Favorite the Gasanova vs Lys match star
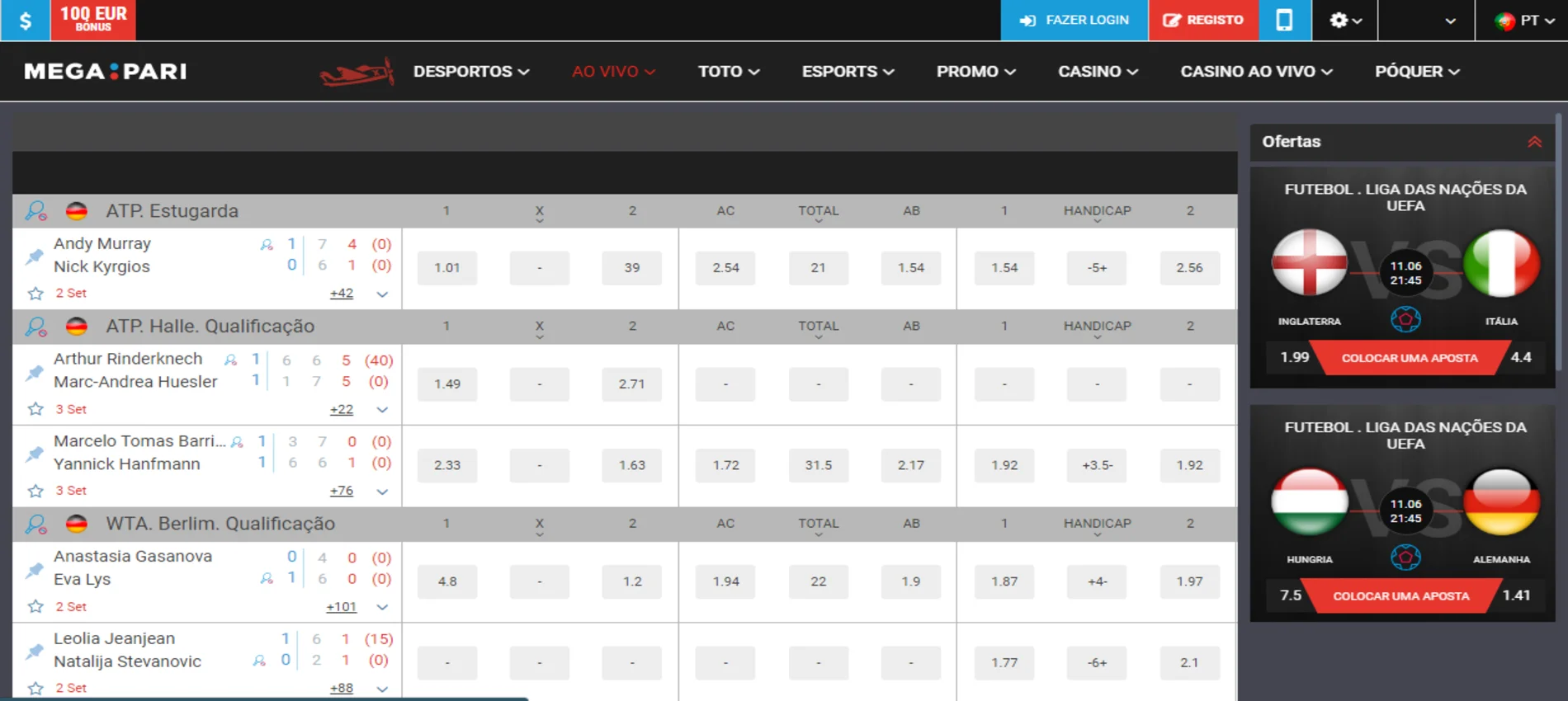Viewport: 1568px width, 701px height. [35, 606]
